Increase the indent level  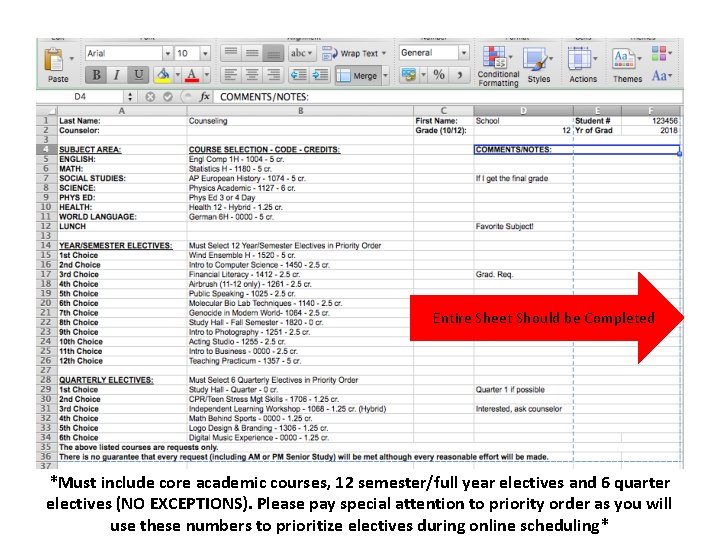[x=320, y=75]
